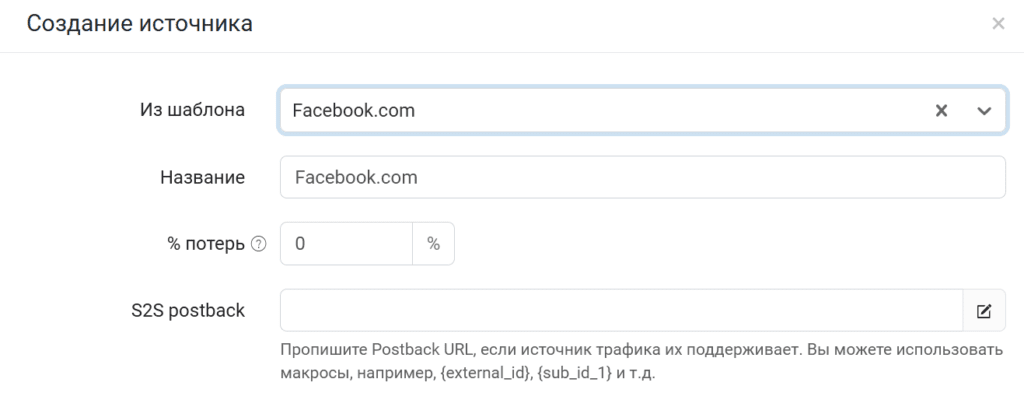Focus the S2S postback URL field

(622, 310)
